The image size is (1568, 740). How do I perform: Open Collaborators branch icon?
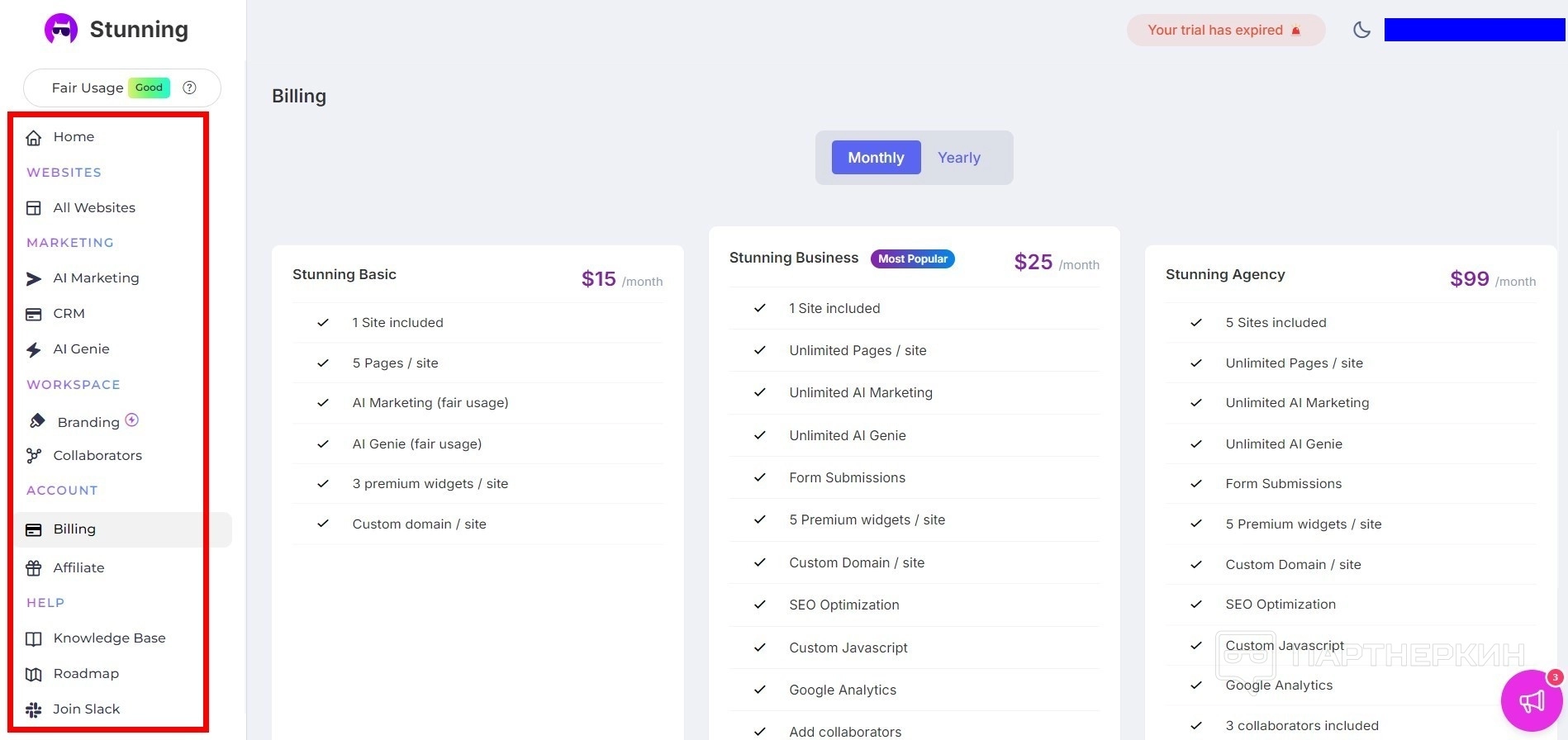click(34, 456)
